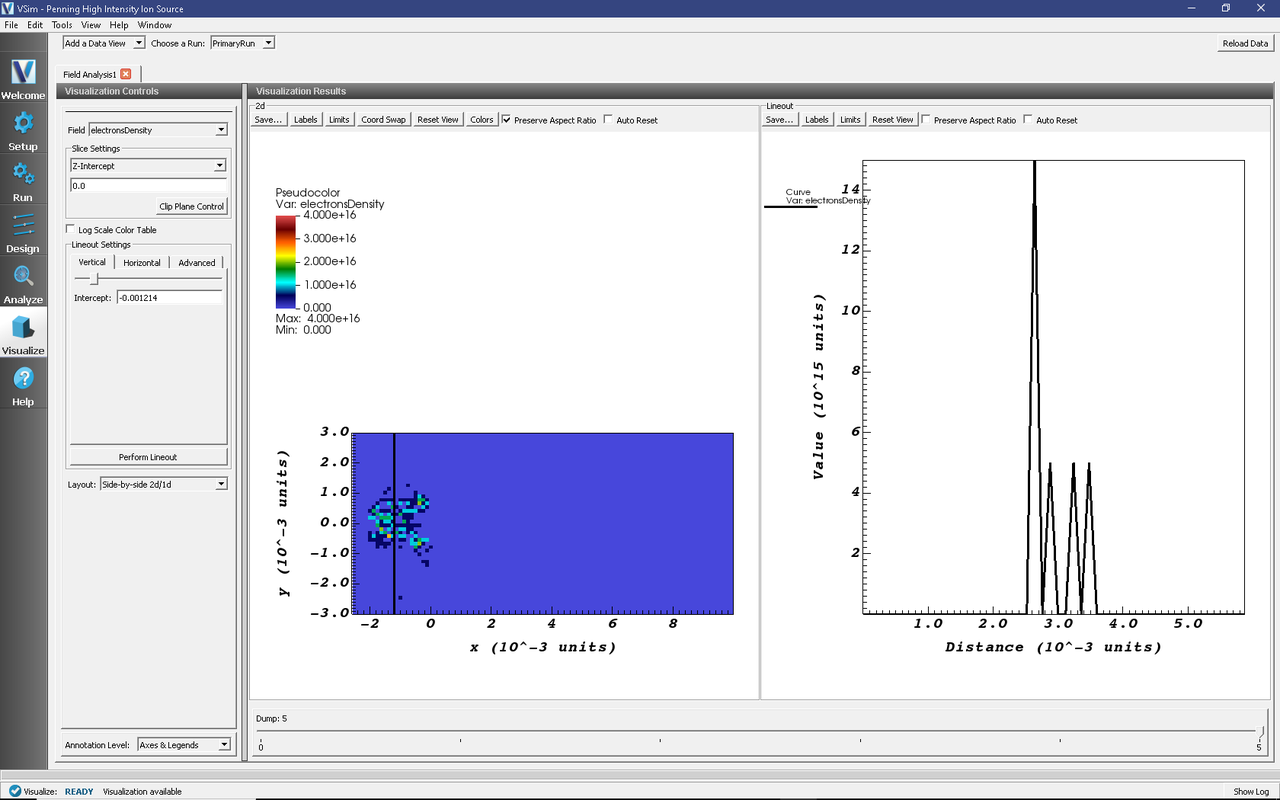
Task: Click Labels in the 2d panel
Action: click(306, 120)
